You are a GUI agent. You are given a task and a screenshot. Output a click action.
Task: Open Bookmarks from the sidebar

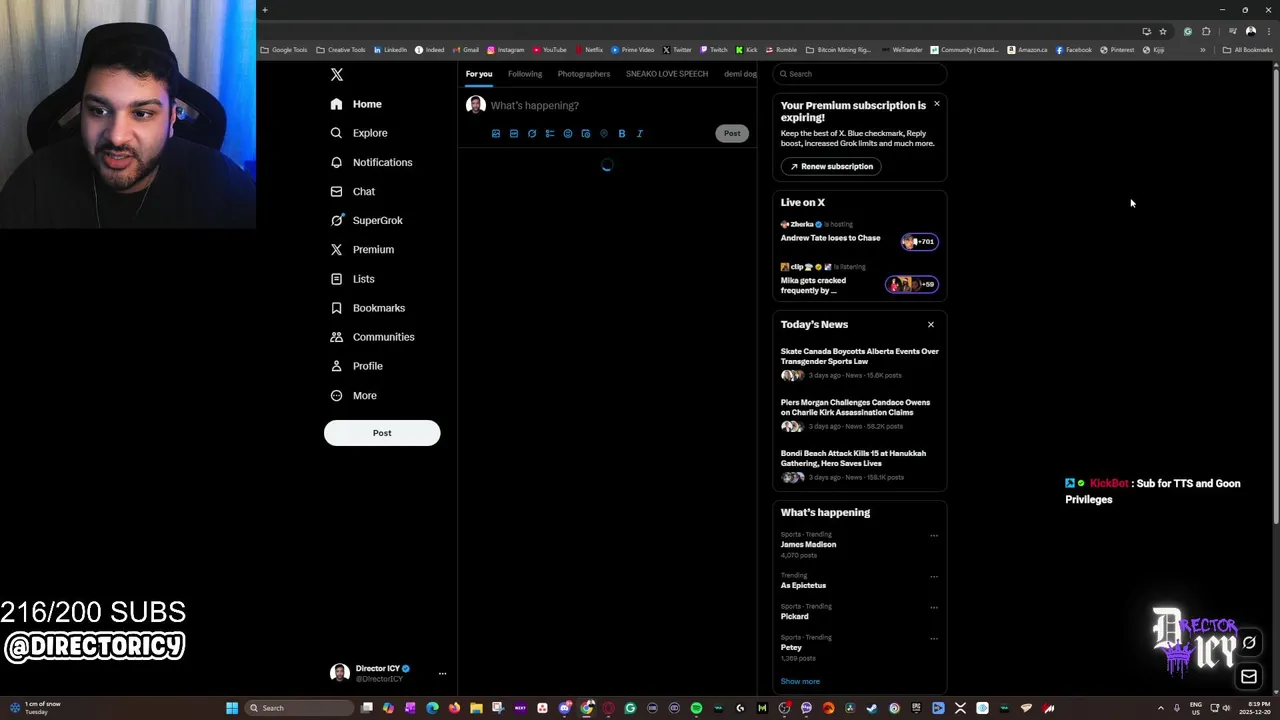pos(368,308)
